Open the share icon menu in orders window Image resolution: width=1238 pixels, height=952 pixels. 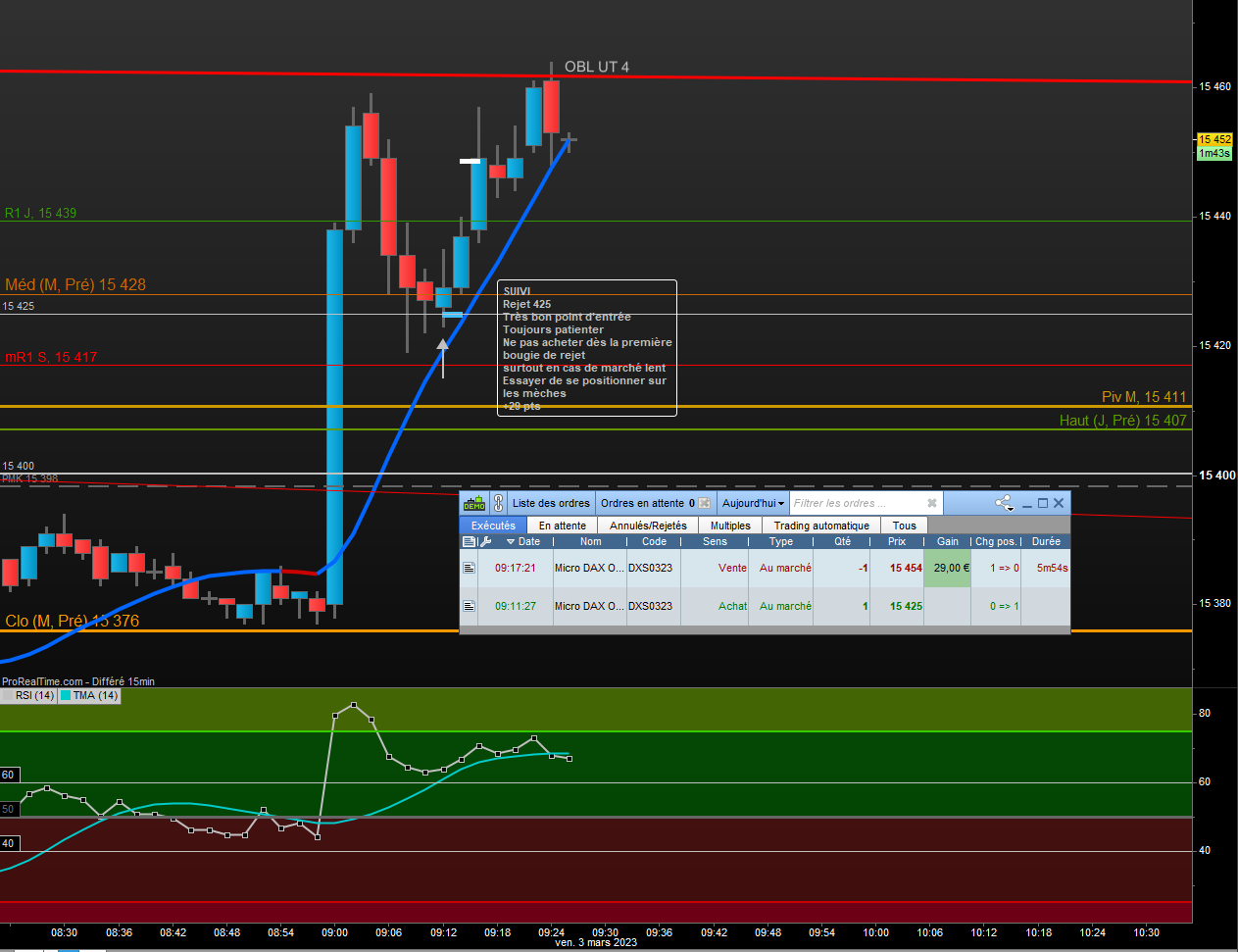coord(1005,503)
